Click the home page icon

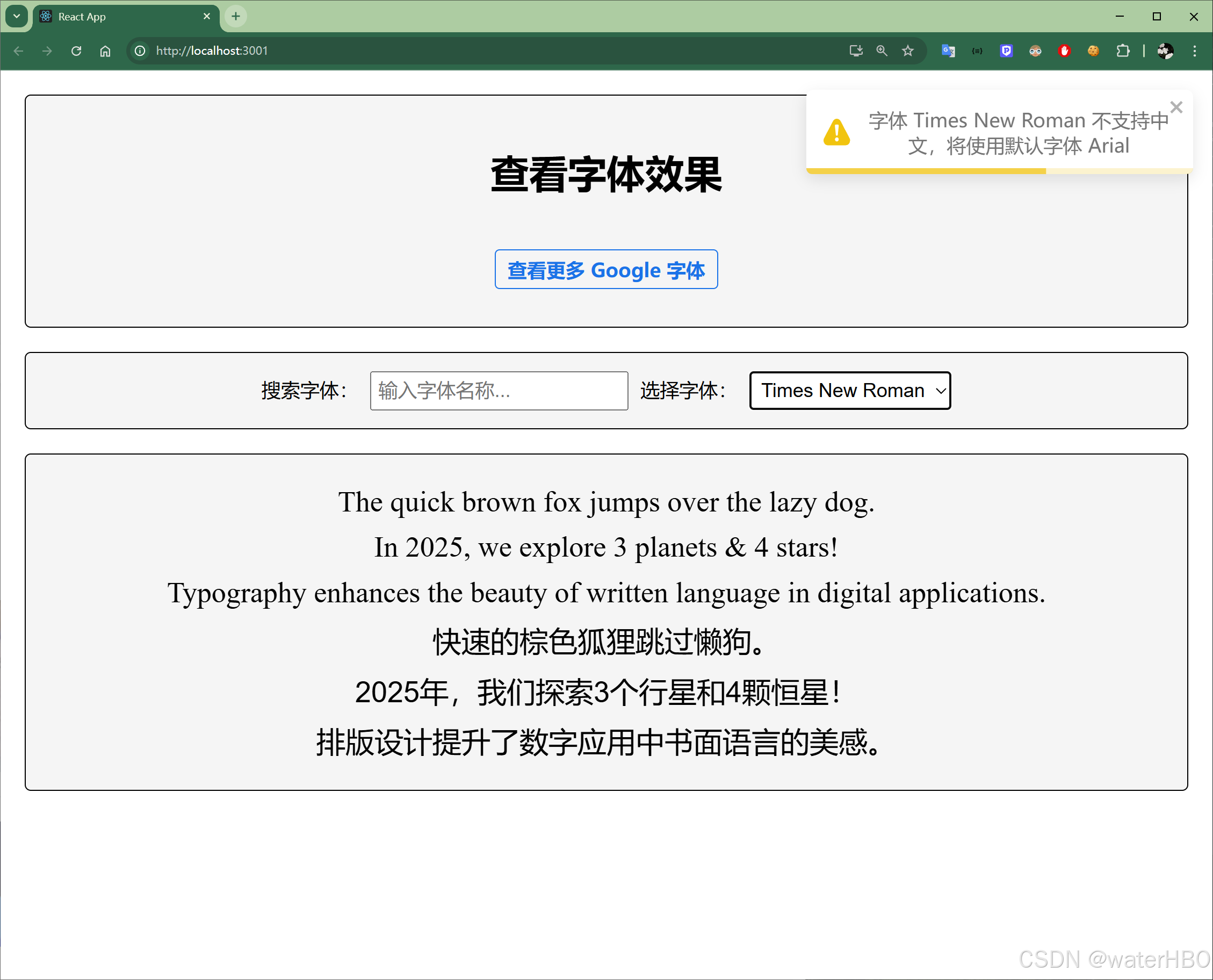(x=105, y=51)
